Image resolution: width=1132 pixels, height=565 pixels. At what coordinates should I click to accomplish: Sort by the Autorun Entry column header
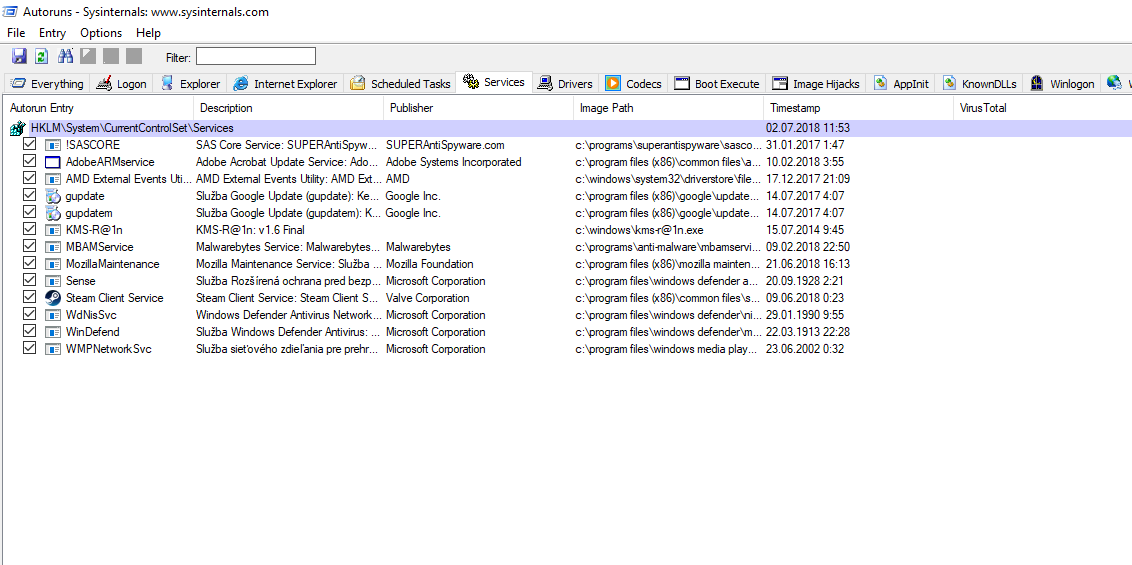click(98, 108)
